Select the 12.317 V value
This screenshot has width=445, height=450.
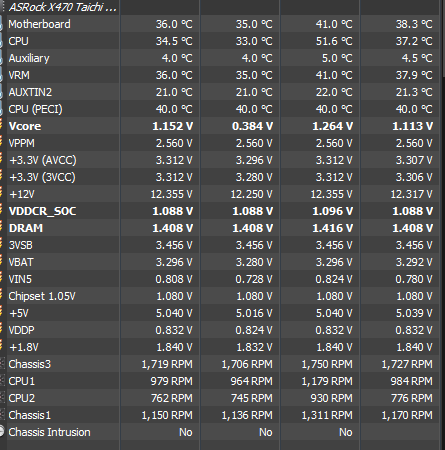tap(412, 194)
